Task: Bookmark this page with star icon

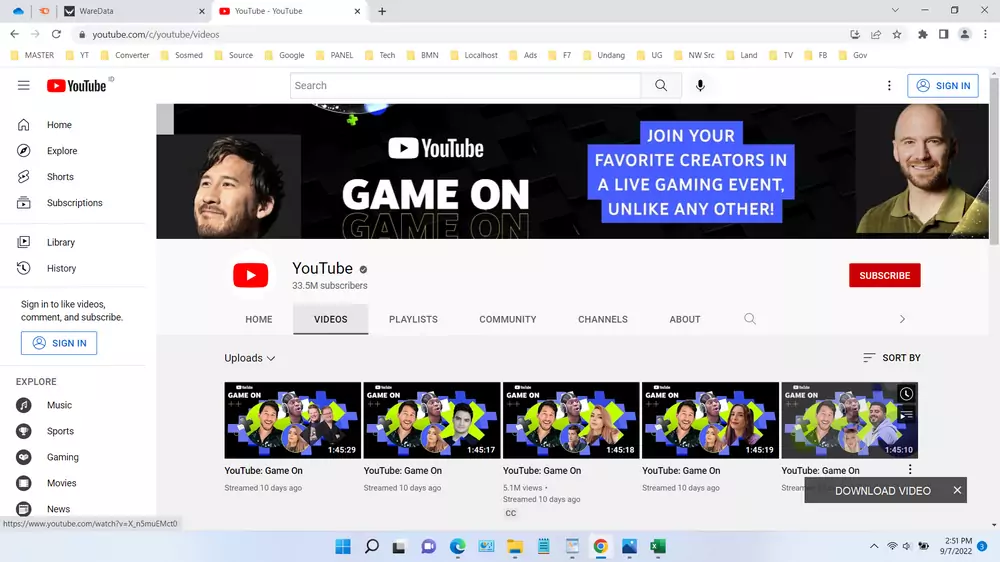Action: pyautogui.click(x=897, y=34)
